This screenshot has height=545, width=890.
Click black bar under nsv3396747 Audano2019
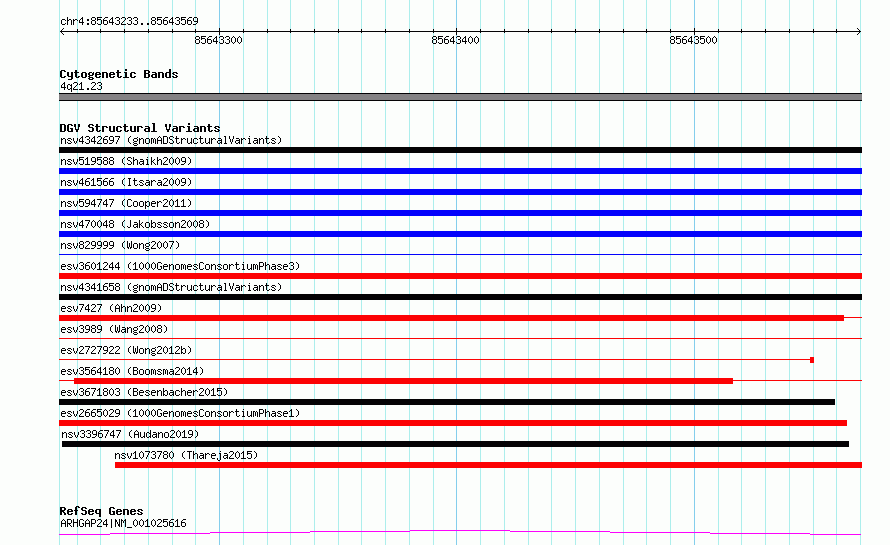click(x=455, y=444)
